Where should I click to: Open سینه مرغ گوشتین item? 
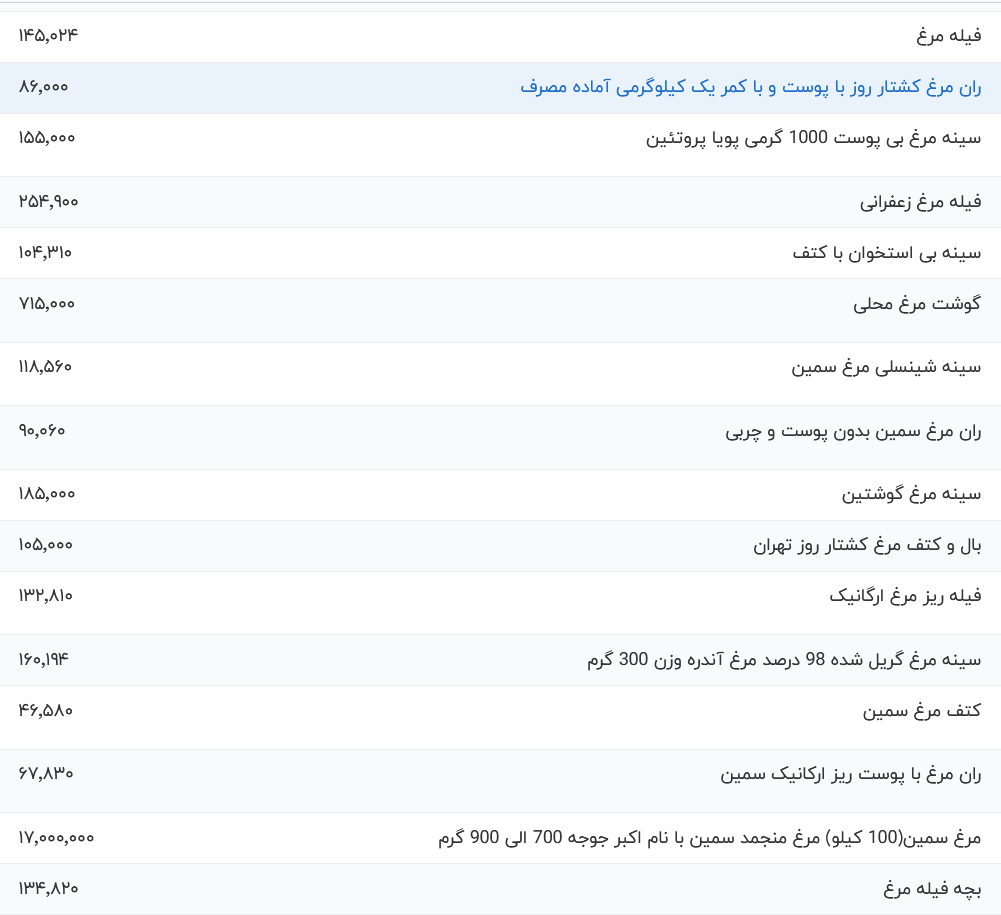tap(911, 494)
